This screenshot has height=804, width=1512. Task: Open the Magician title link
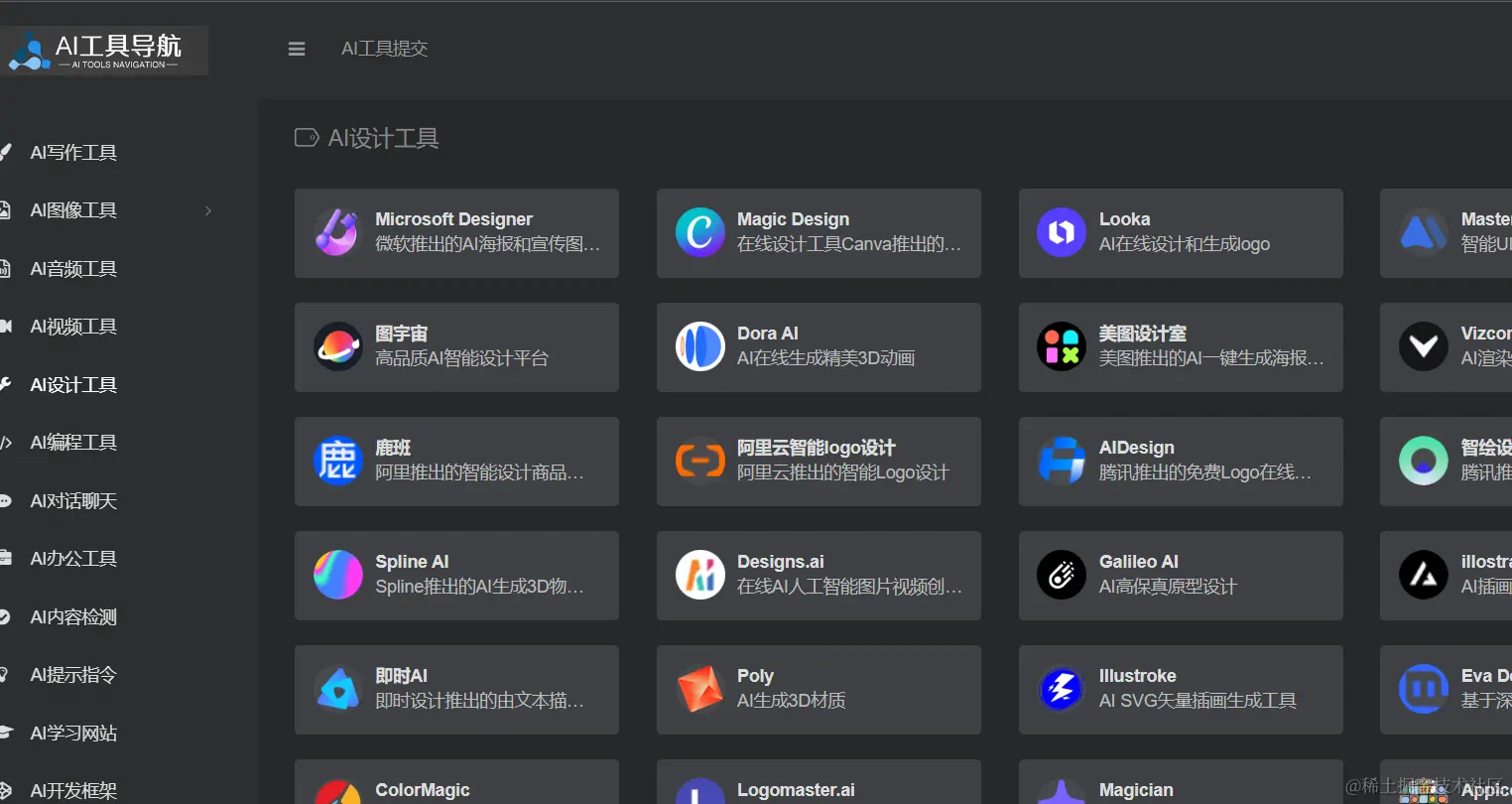1135,790
